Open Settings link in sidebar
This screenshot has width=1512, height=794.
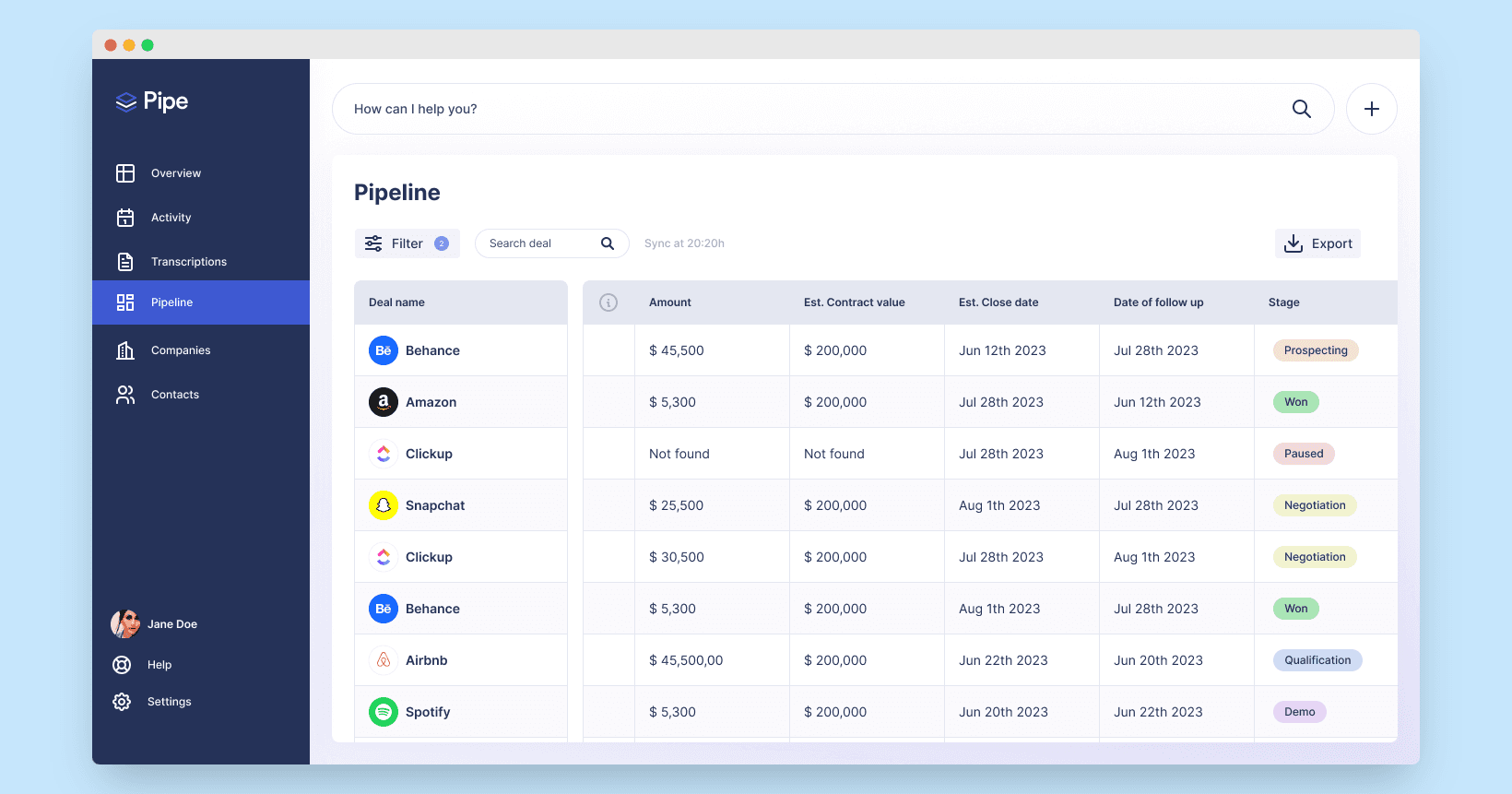[170, 702]
